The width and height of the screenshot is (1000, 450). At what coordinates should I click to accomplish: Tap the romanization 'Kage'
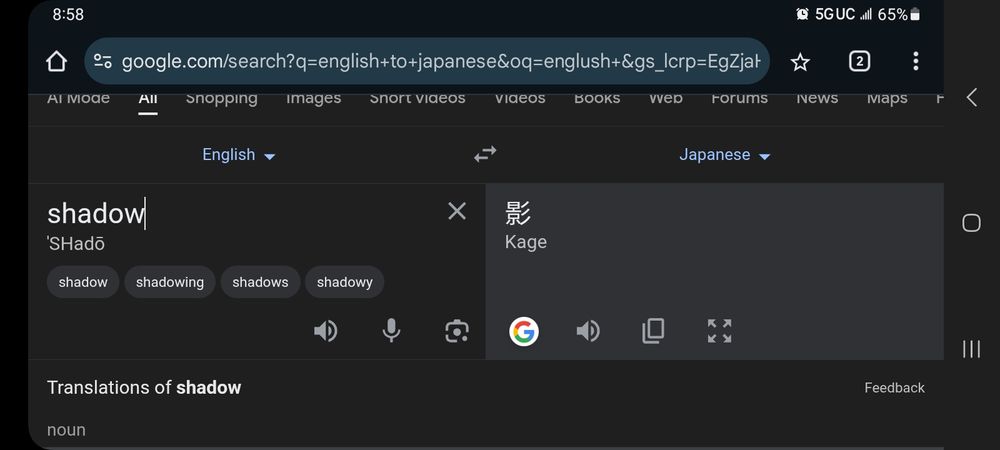click(x=526, y=242)
